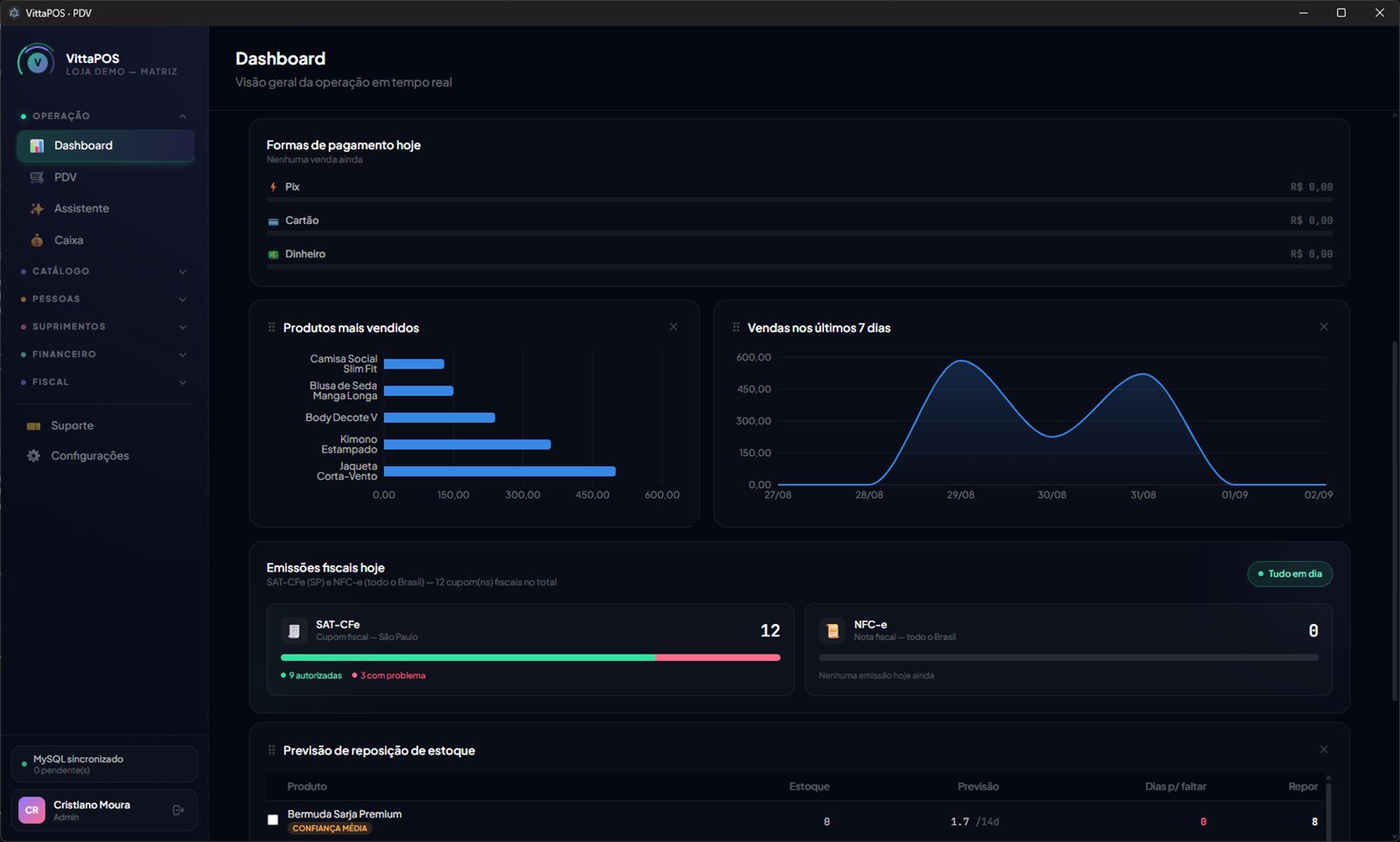Close the Vendas nos últimos 7 dias widget

[1324, 326]
